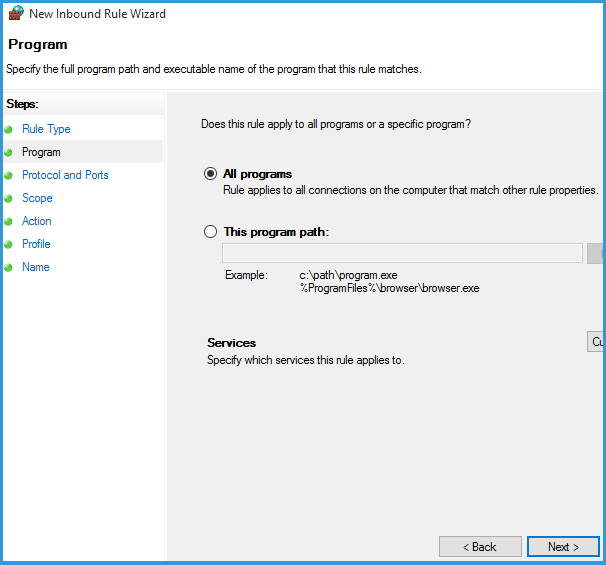Click the green bullet beside Scope
The width and height of the screenshot is (606, 565).
[x=9, y=199]
